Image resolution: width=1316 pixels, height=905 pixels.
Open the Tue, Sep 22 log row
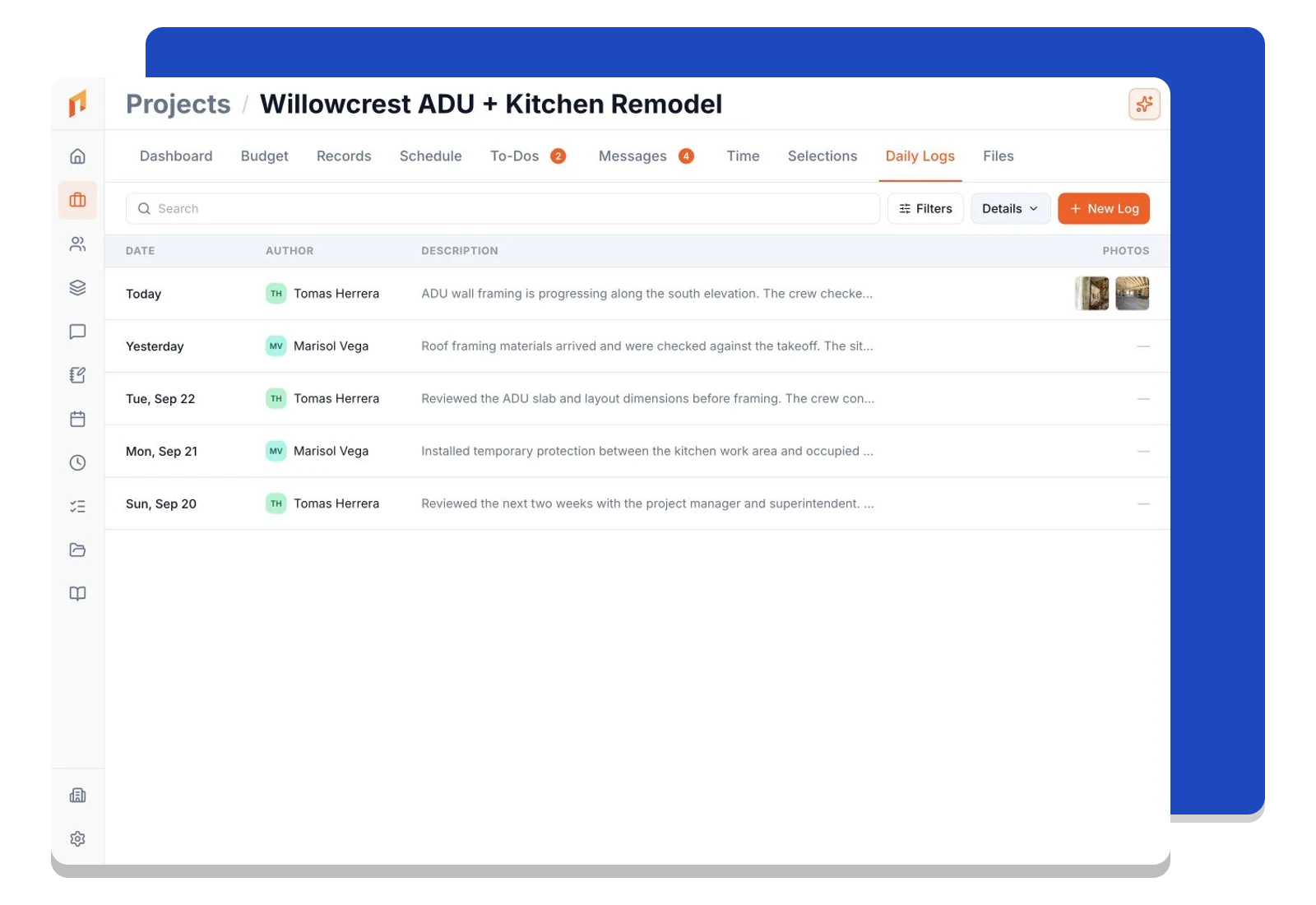[x=637, y=399]
